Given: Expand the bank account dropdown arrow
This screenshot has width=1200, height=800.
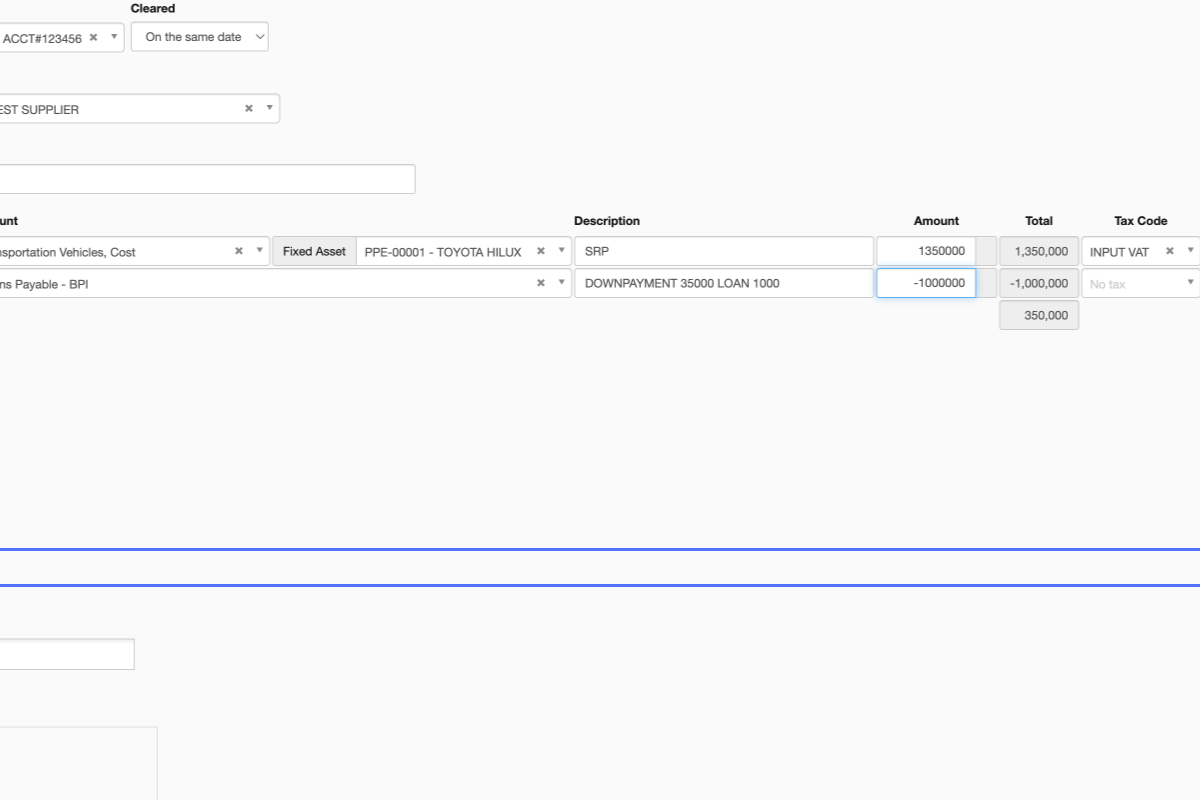Looking at the screenshot, I should tap(113, 38).
